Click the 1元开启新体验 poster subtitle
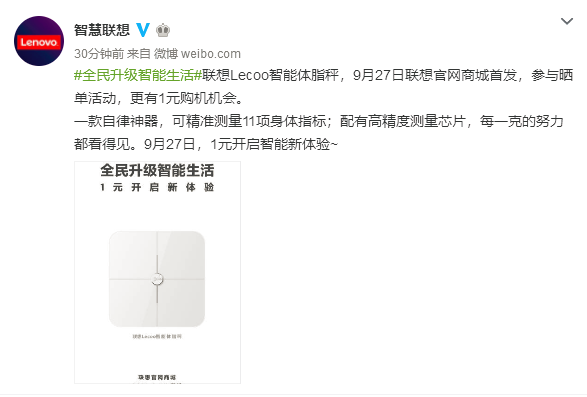The width and height of the screenshot is (587, 397). [157, 187]
